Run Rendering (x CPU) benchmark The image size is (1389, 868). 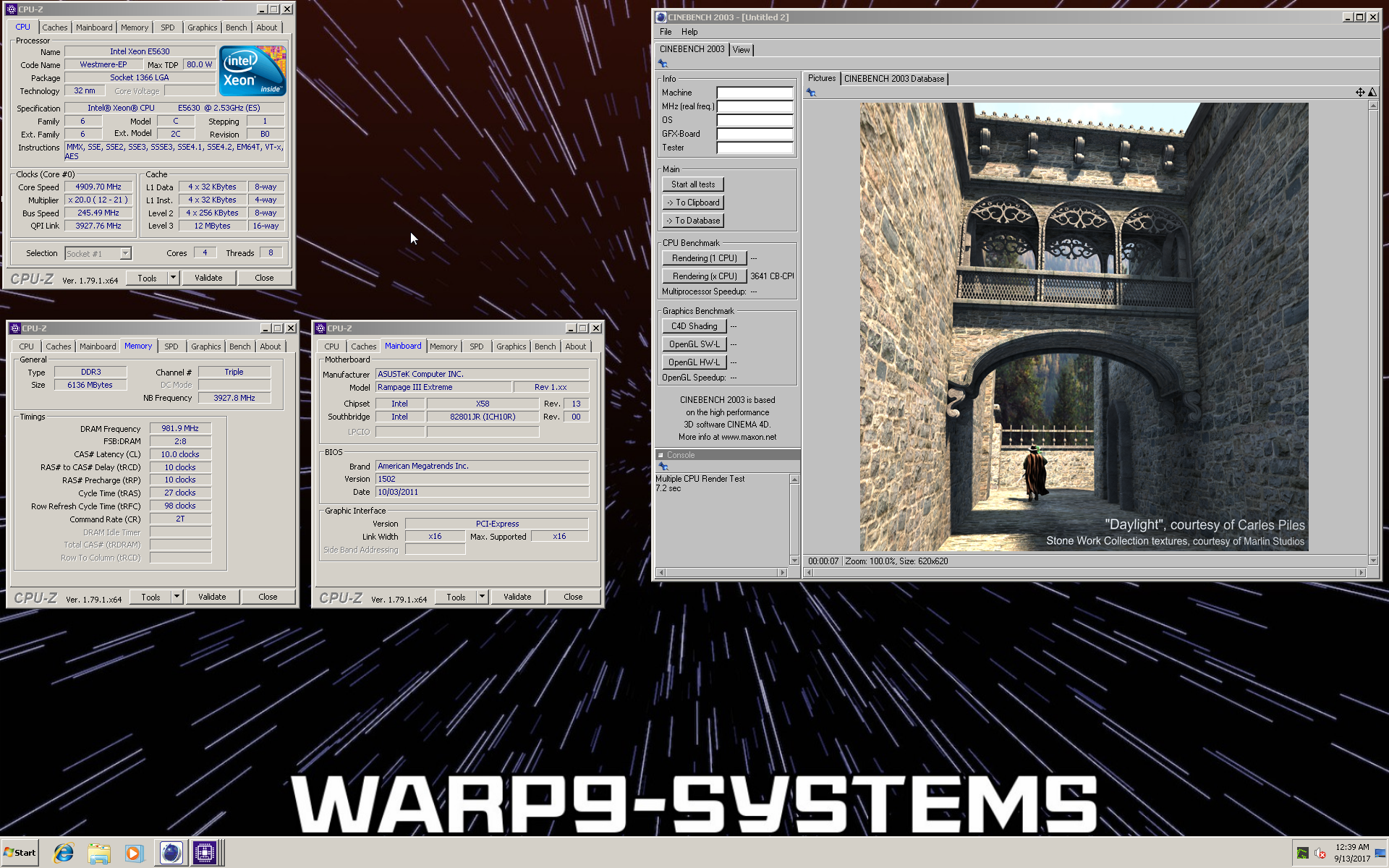[705, 276]
